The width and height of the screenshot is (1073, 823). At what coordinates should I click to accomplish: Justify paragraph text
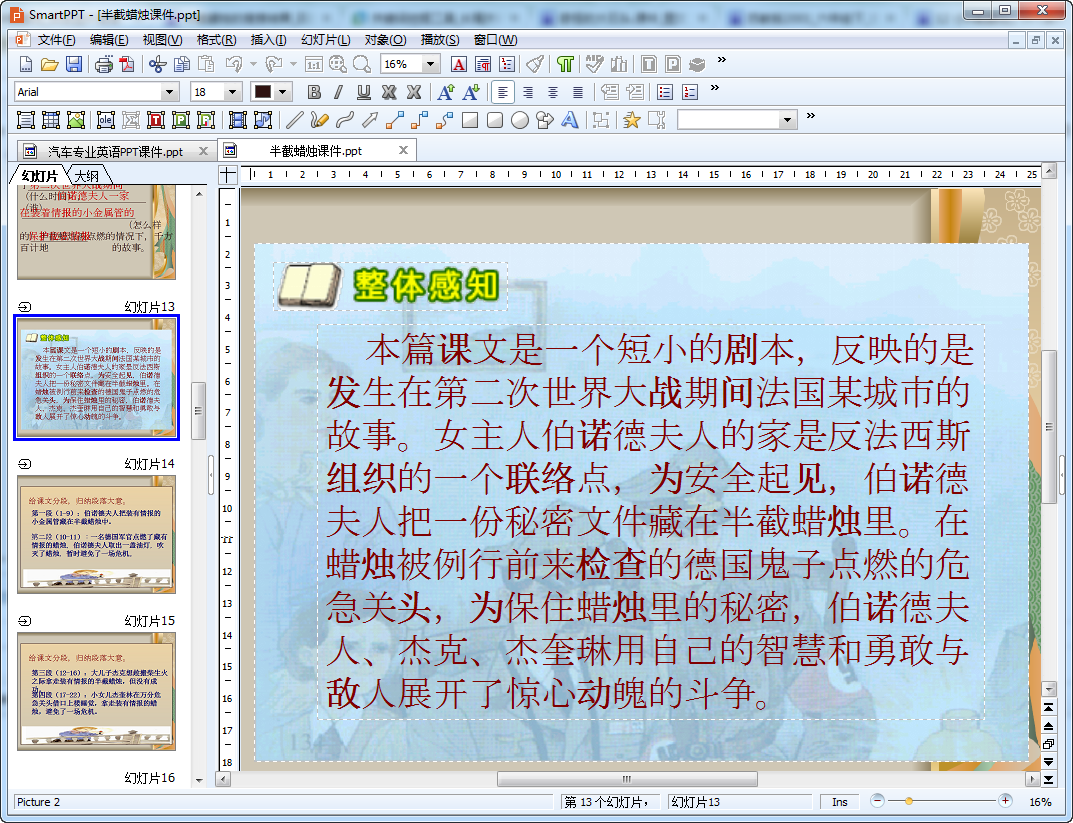click(578, 92)
